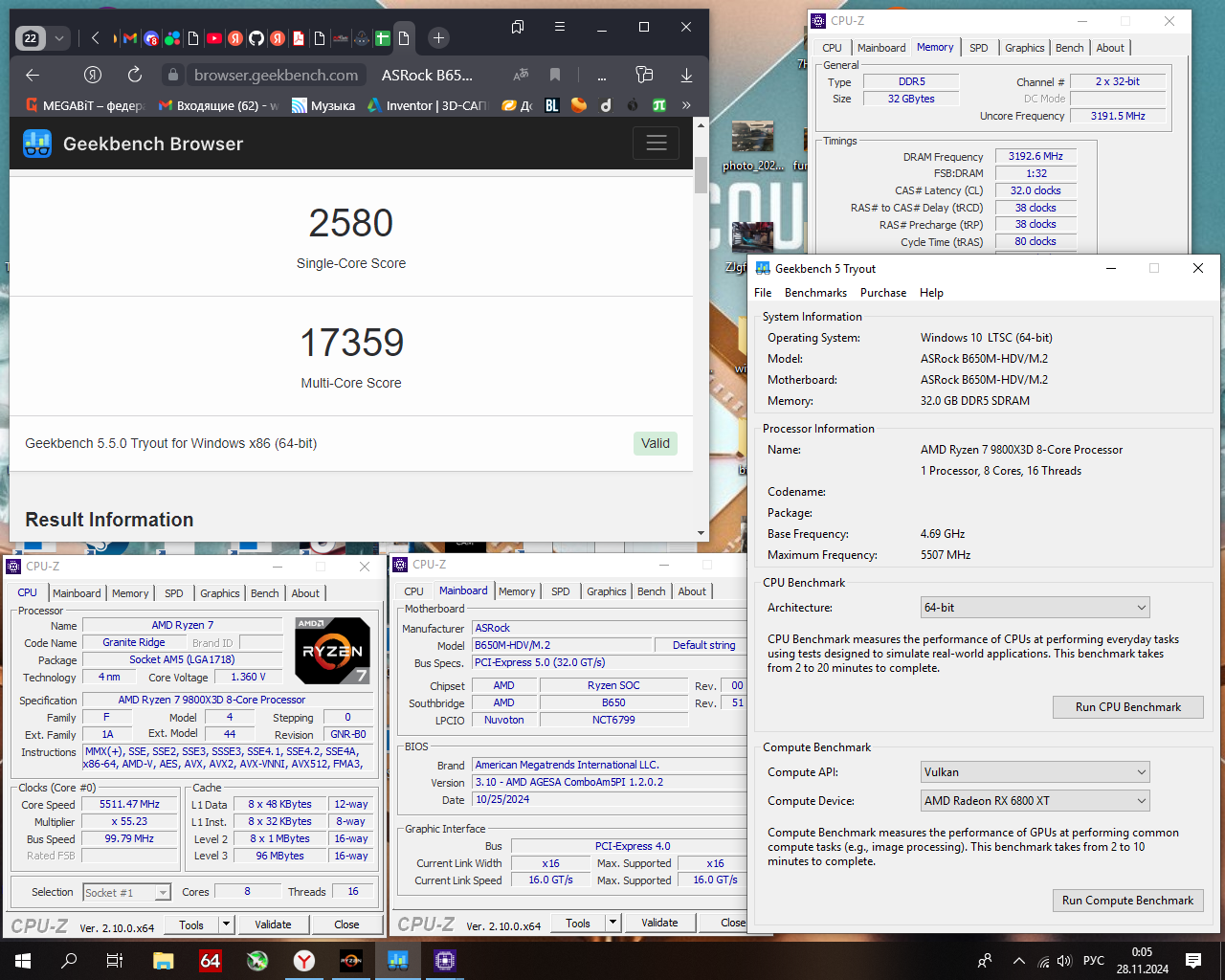
Task: Click the lock icon in the address bar
Action: point(172,75)
